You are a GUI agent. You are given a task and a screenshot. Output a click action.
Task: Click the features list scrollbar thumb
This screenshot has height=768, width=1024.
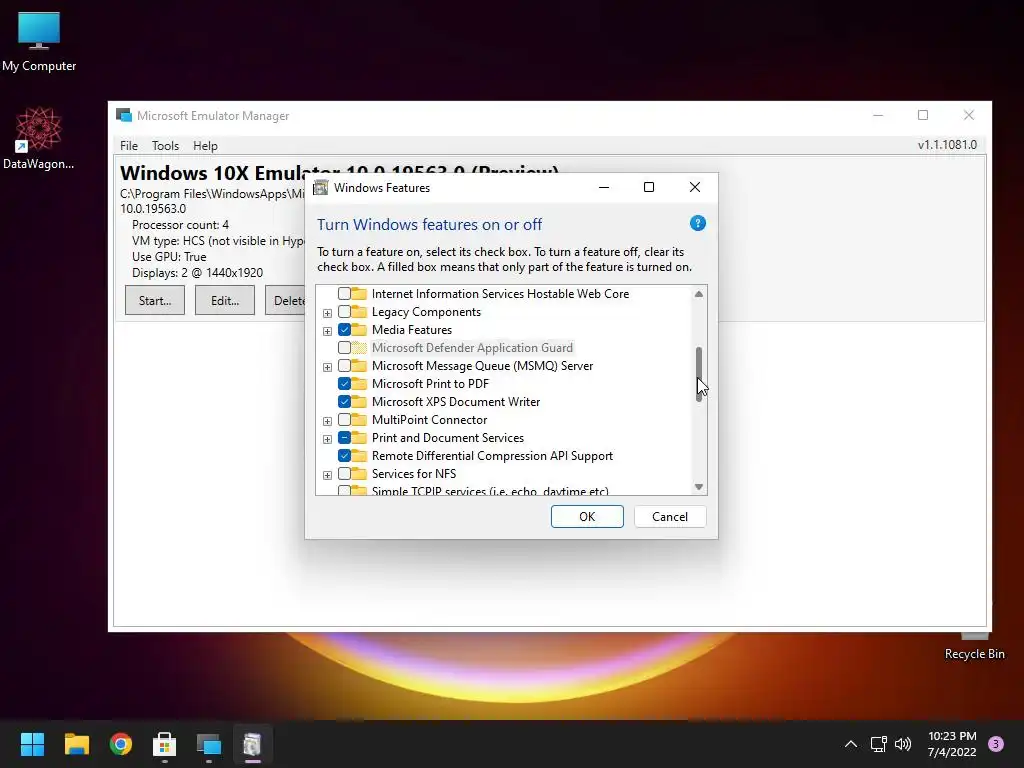pos(699,374)
